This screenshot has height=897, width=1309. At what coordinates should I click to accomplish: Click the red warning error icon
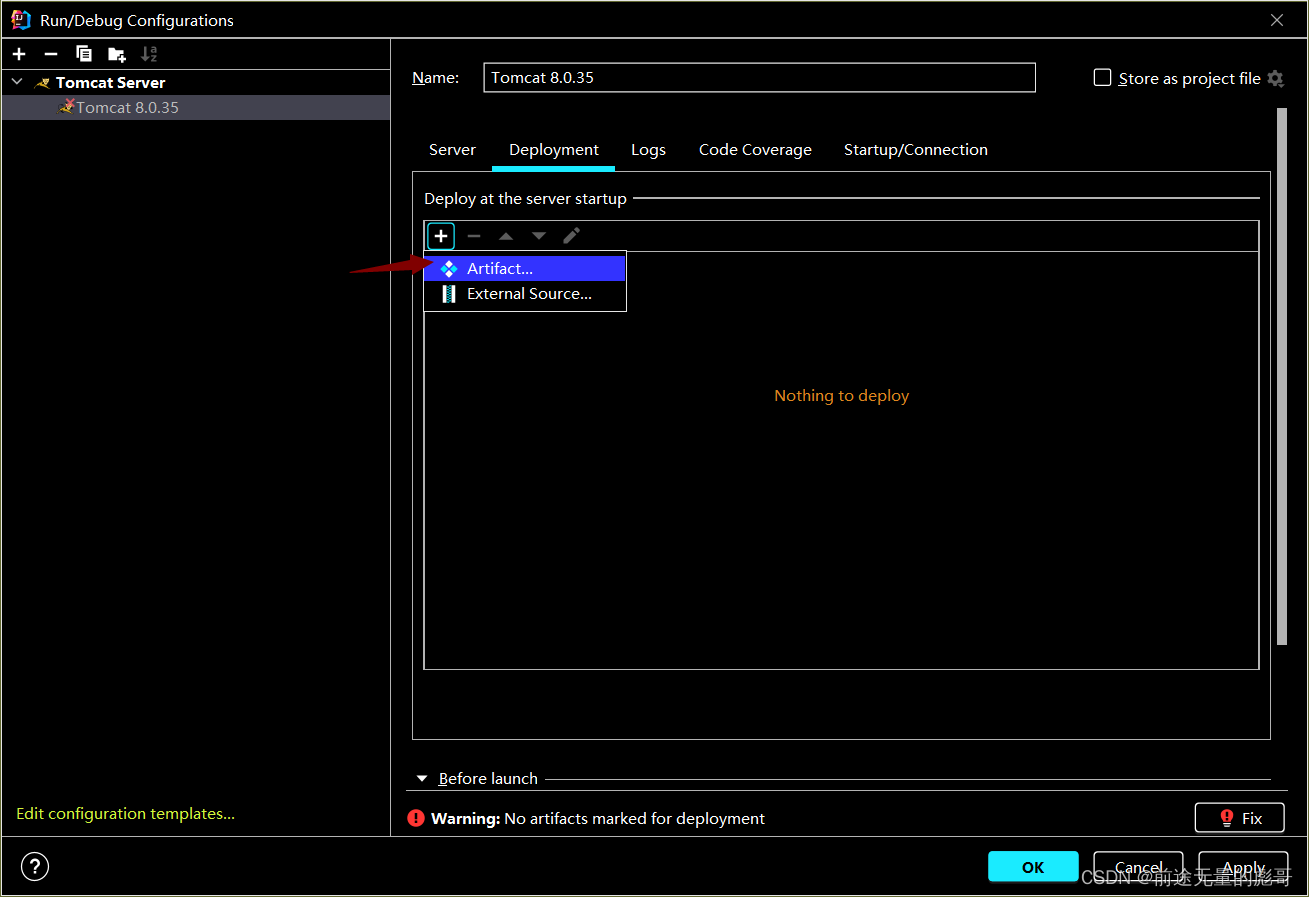click(416, 818)
